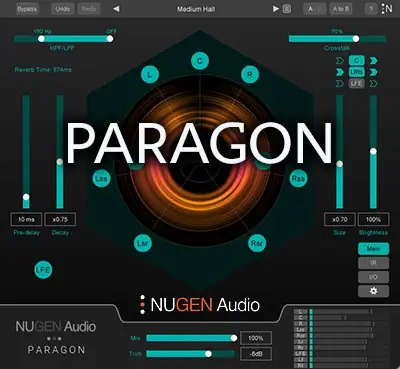Click the Decay vertical slider handle
Image resolution: width=400 pixels, height=369 pixels.
click(60, 162)
